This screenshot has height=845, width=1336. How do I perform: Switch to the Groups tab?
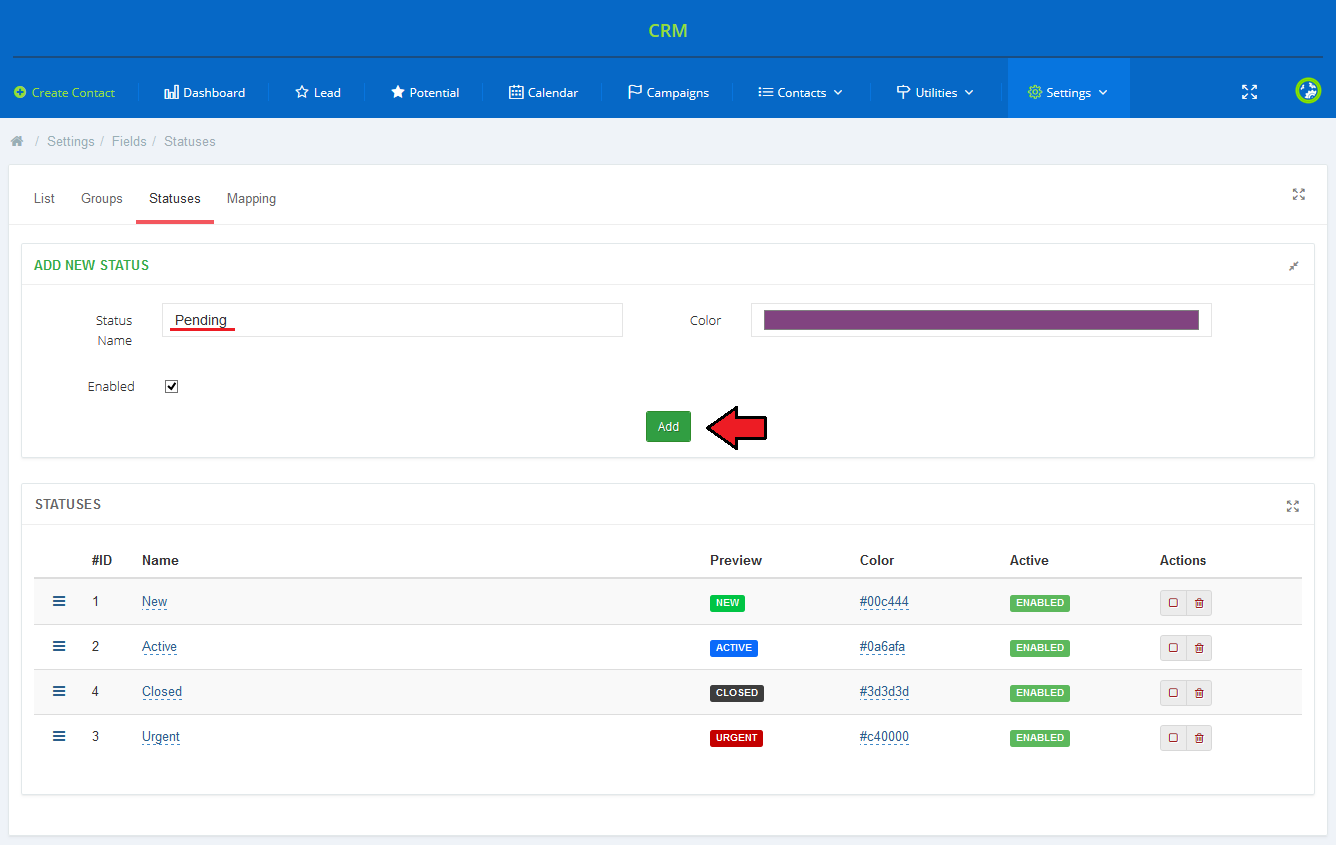(x=102, y=198)
